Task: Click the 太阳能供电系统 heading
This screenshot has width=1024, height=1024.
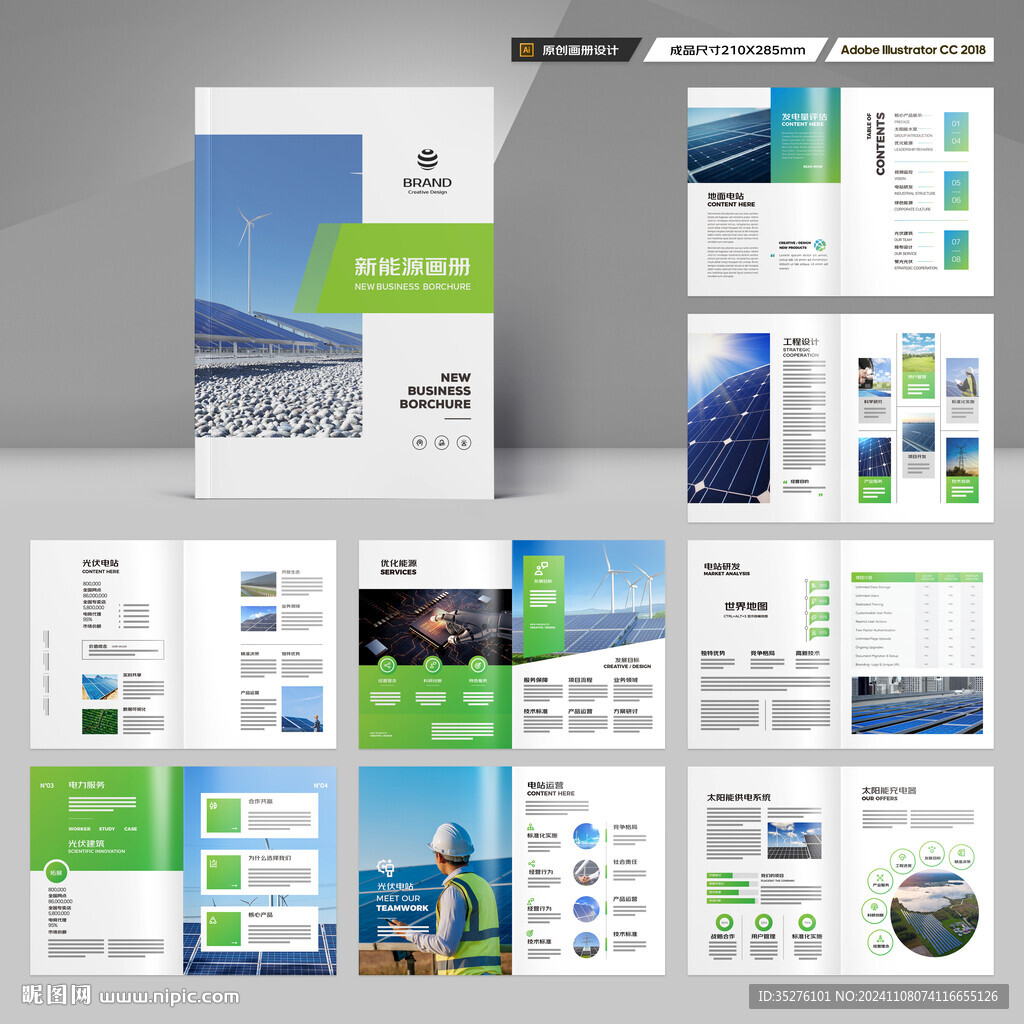Action: point(738,797)
